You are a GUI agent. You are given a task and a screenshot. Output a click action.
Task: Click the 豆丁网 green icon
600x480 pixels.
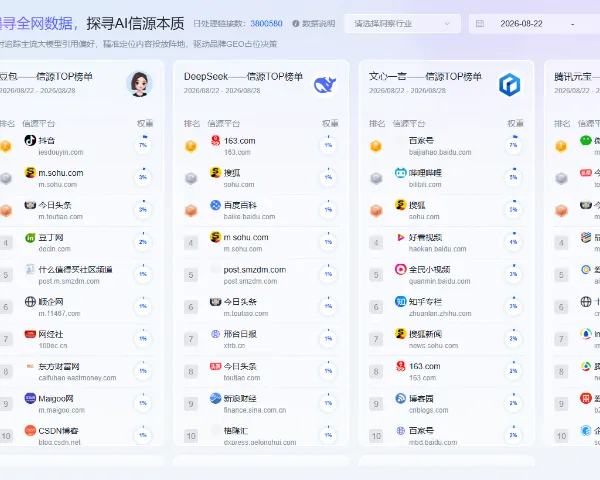click(30, 238)
